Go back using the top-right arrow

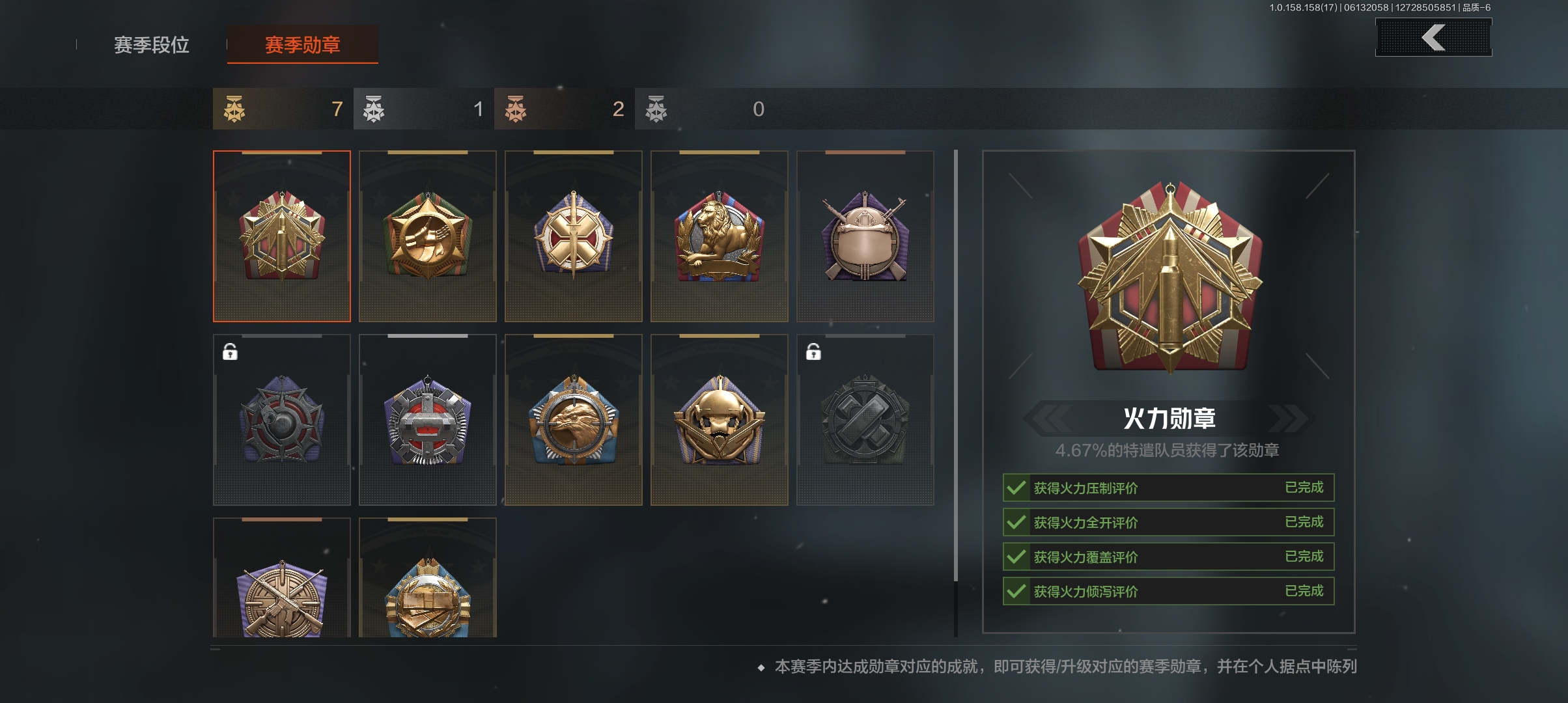coord(1433,37)
